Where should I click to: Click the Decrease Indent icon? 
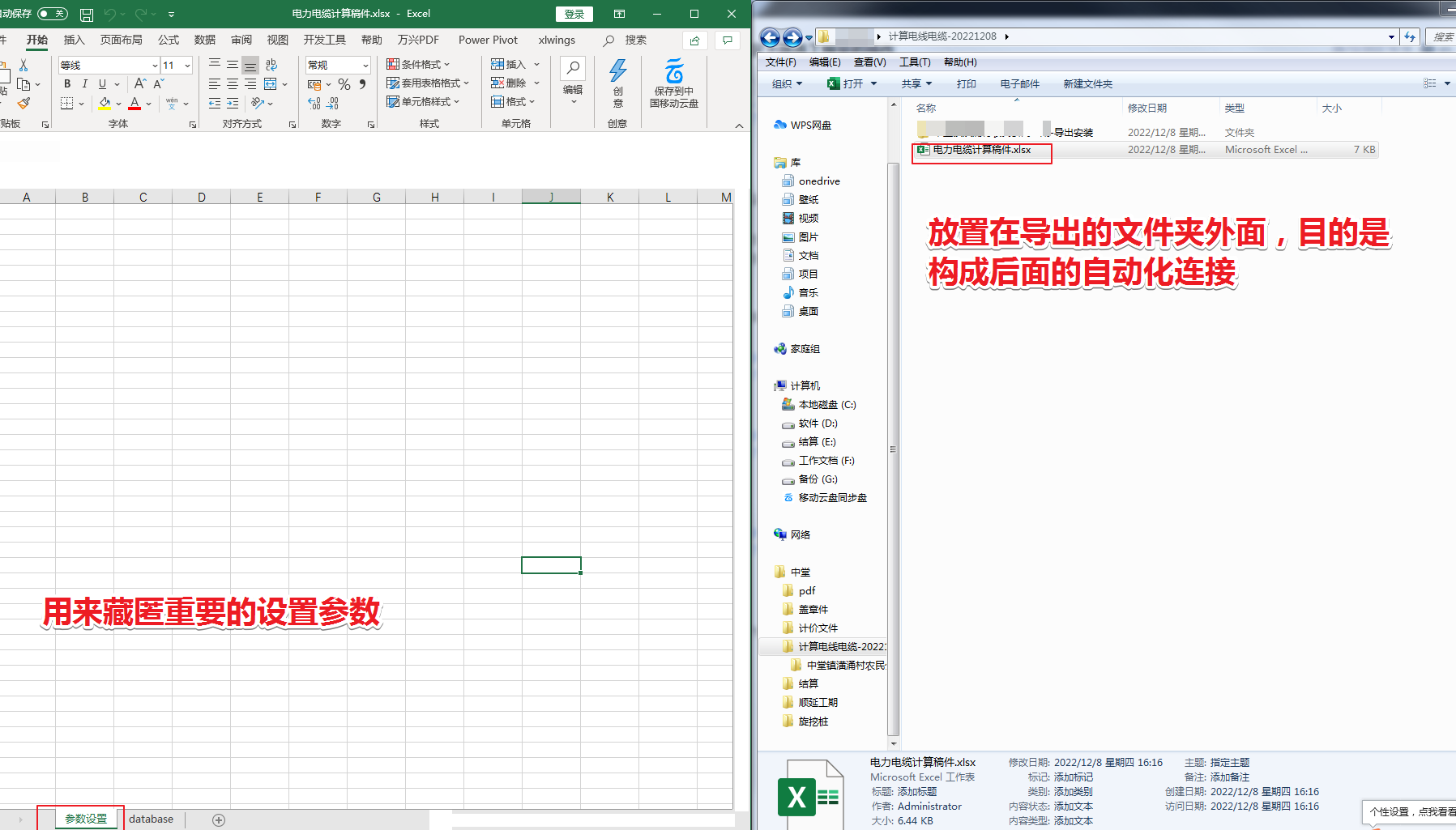tap(215, 103)
